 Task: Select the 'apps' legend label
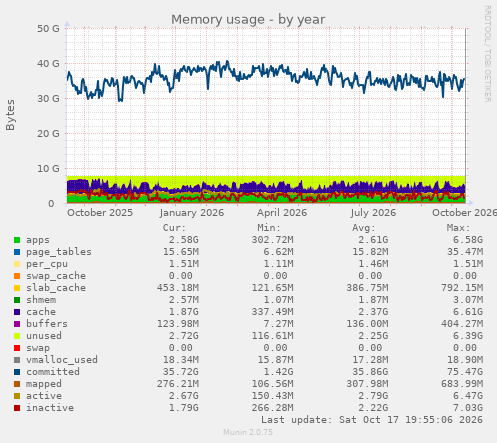pos(38,240)
